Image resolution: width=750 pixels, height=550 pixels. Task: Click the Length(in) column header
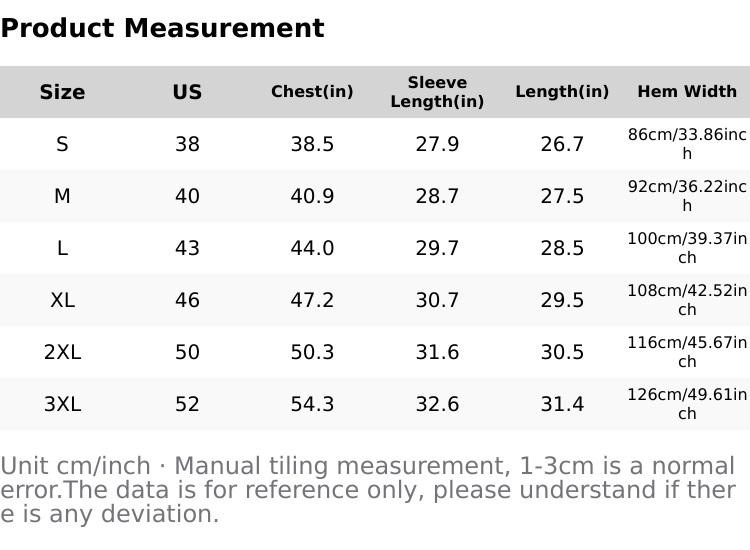pos(562,92)
